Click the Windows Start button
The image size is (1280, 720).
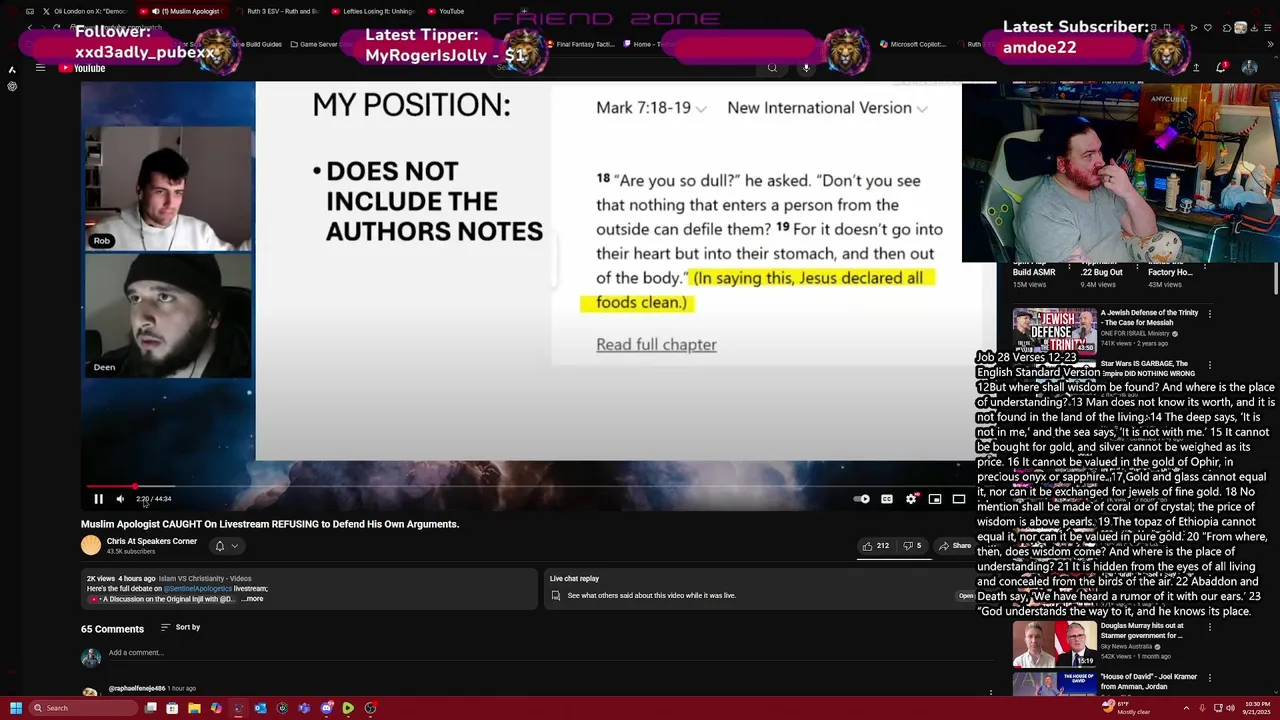coord(16,708)
